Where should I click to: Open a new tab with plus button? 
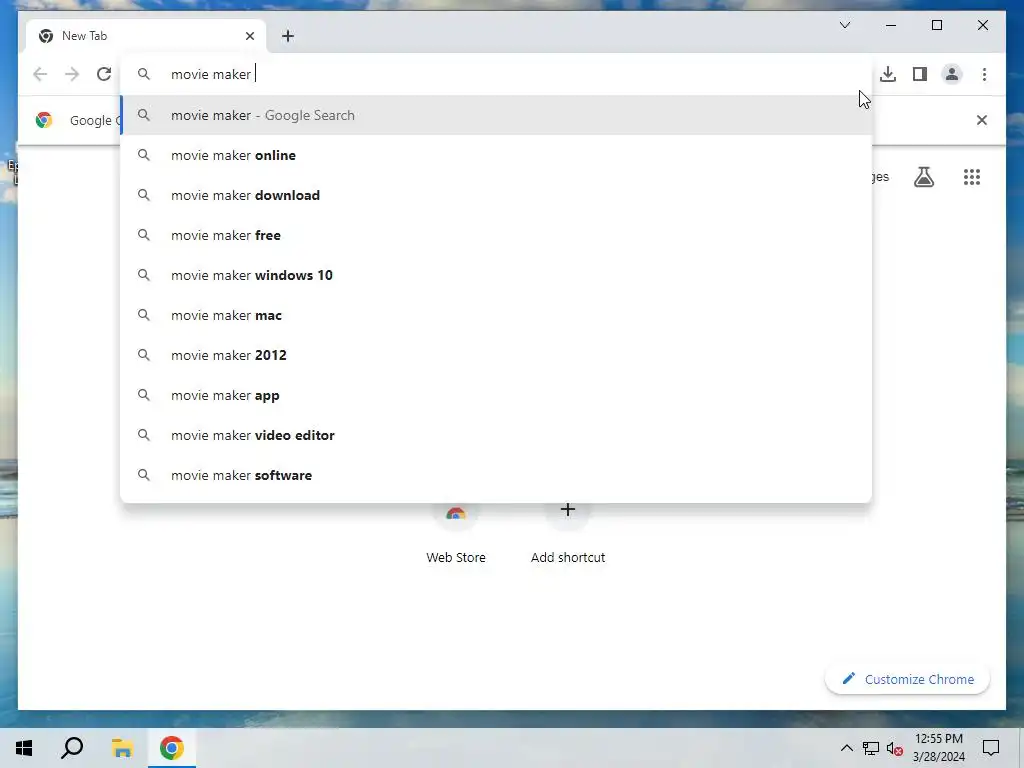click(x=288, y=36)
